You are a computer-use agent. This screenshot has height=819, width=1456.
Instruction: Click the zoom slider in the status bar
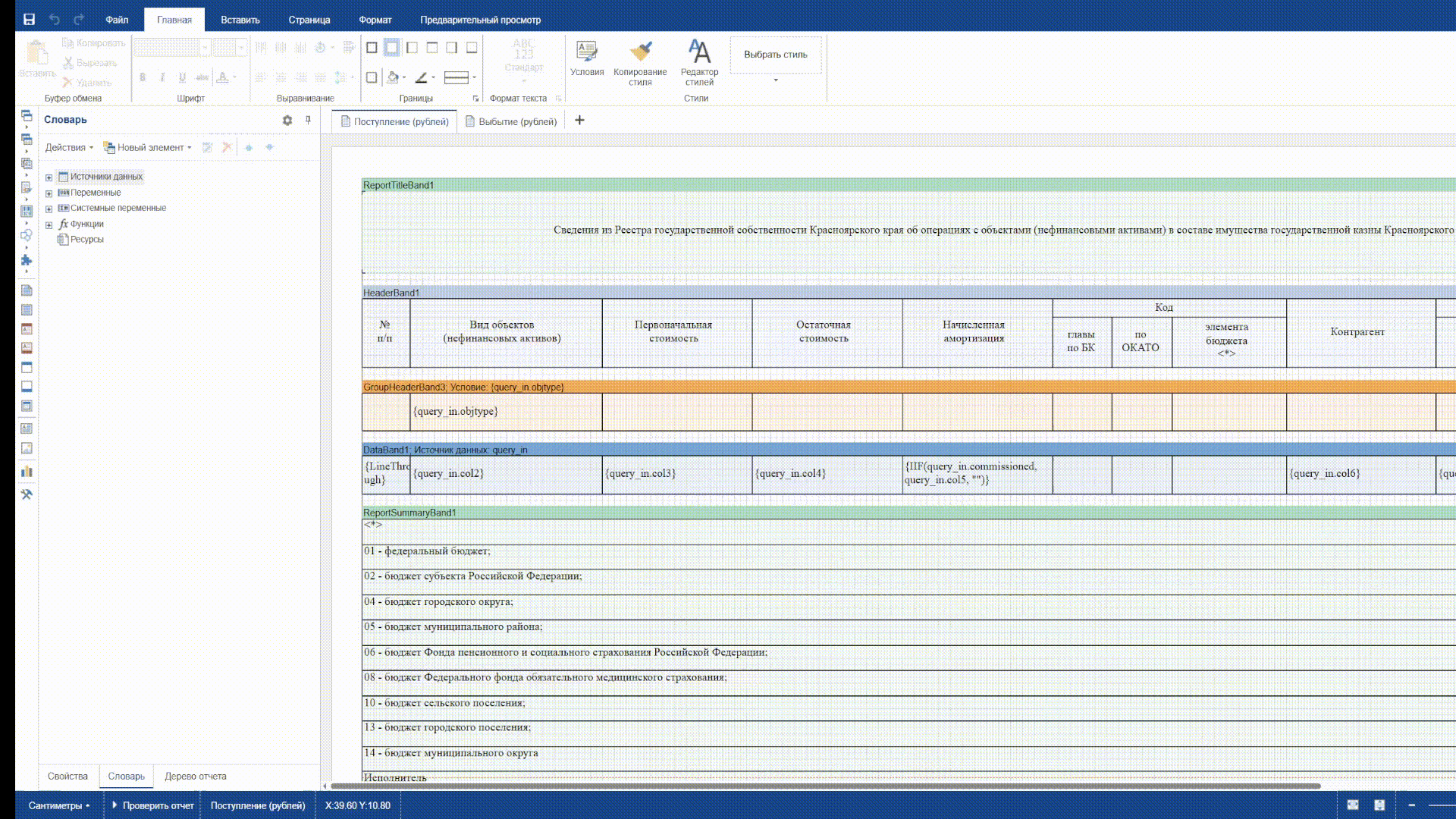pyautogui.click(x=1441, y=805)
